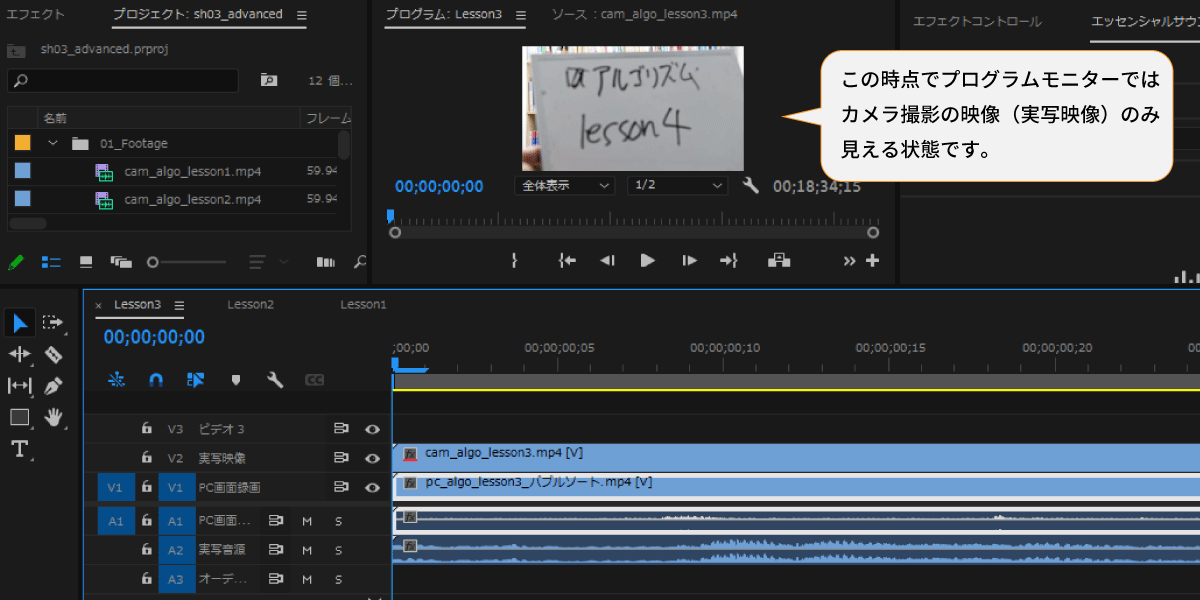
Task: Mute the A1 audio track
Action: pyautogui.click(x=307, y=521)
